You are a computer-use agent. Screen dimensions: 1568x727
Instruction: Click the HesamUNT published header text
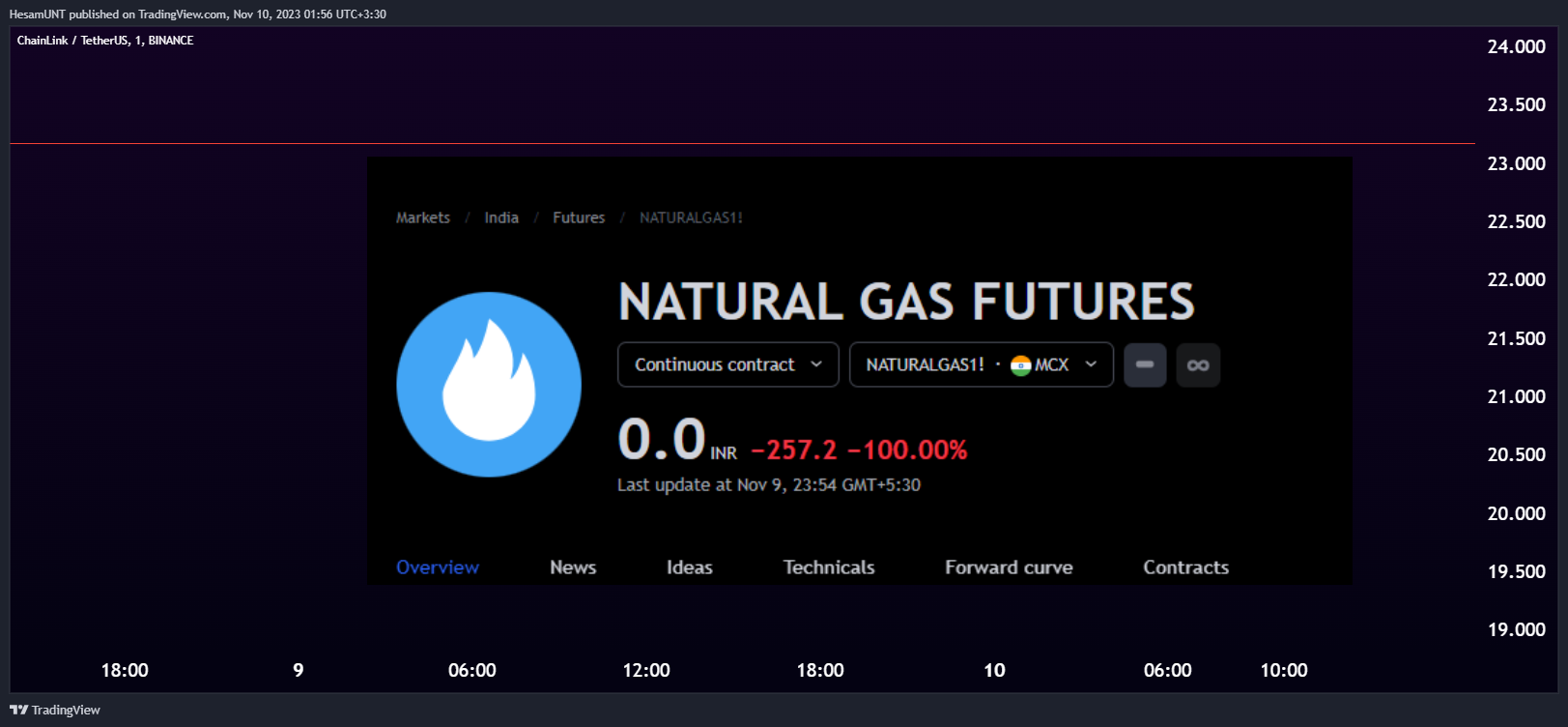pyautogui.click(x=198, y=15)
